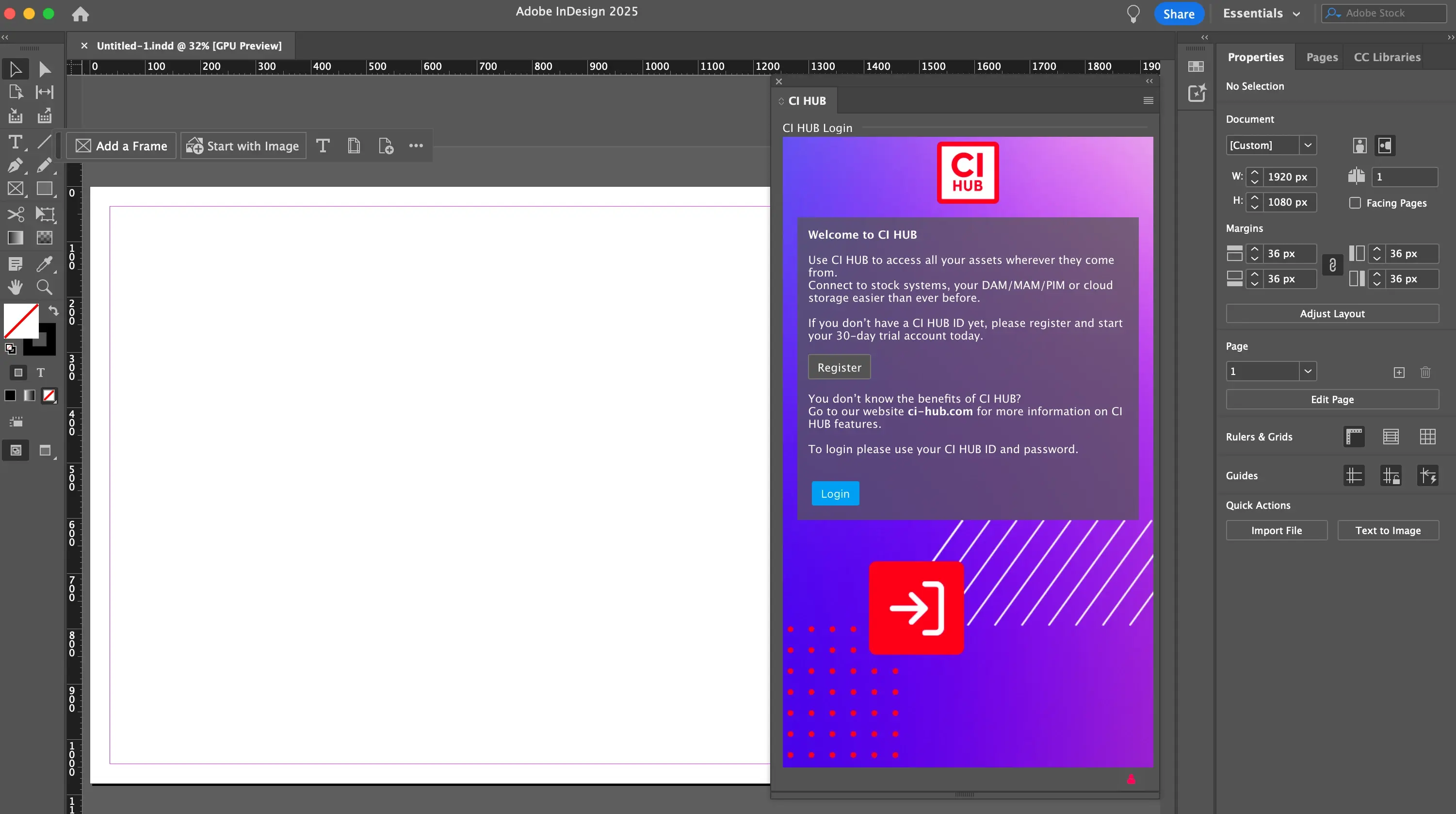Select the Free Transform tool

coord(45,214)
